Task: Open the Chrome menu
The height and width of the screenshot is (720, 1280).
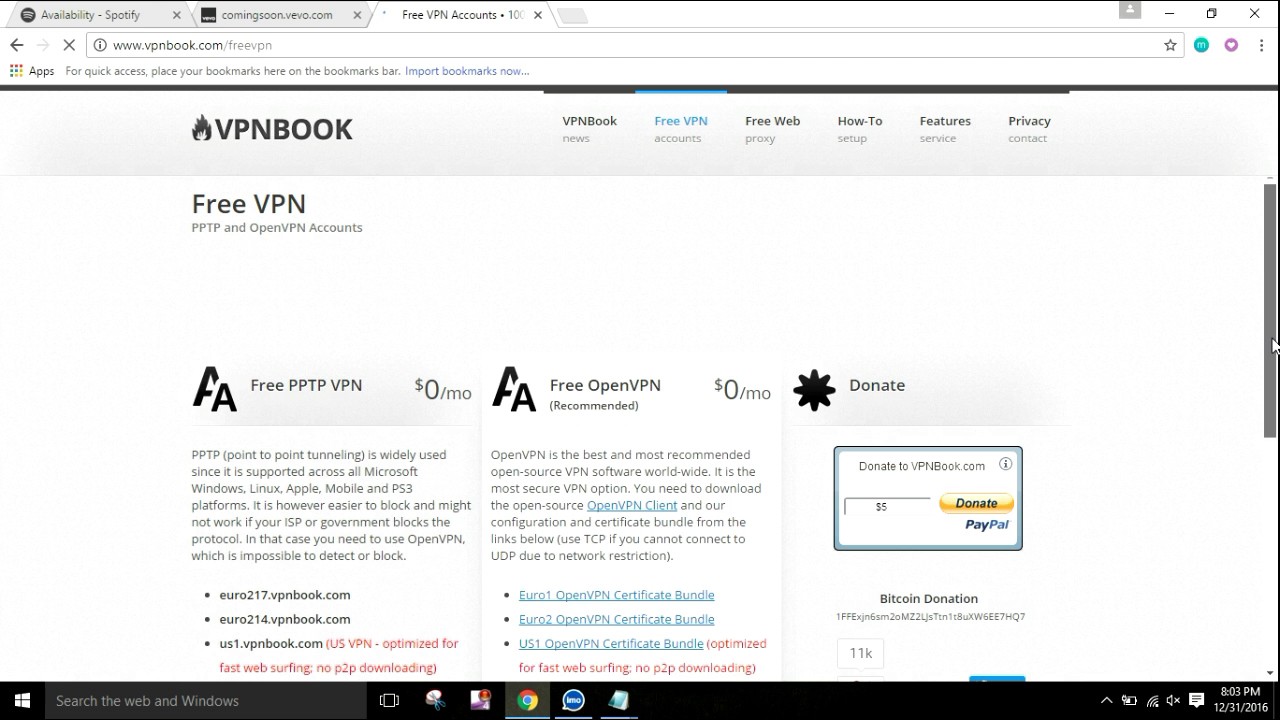Action: click(1260, 45)
